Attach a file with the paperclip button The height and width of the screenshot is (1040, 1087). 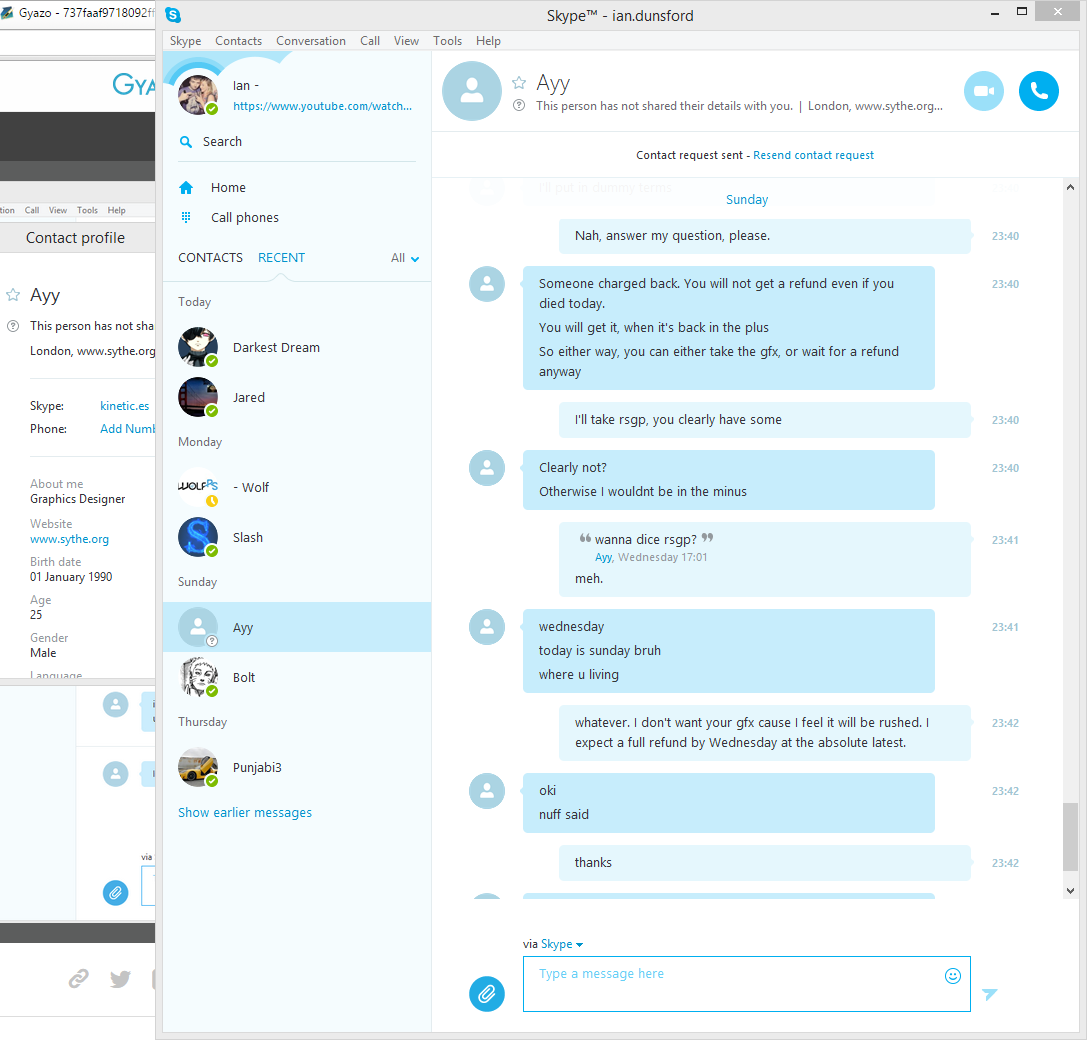point(487,994)
